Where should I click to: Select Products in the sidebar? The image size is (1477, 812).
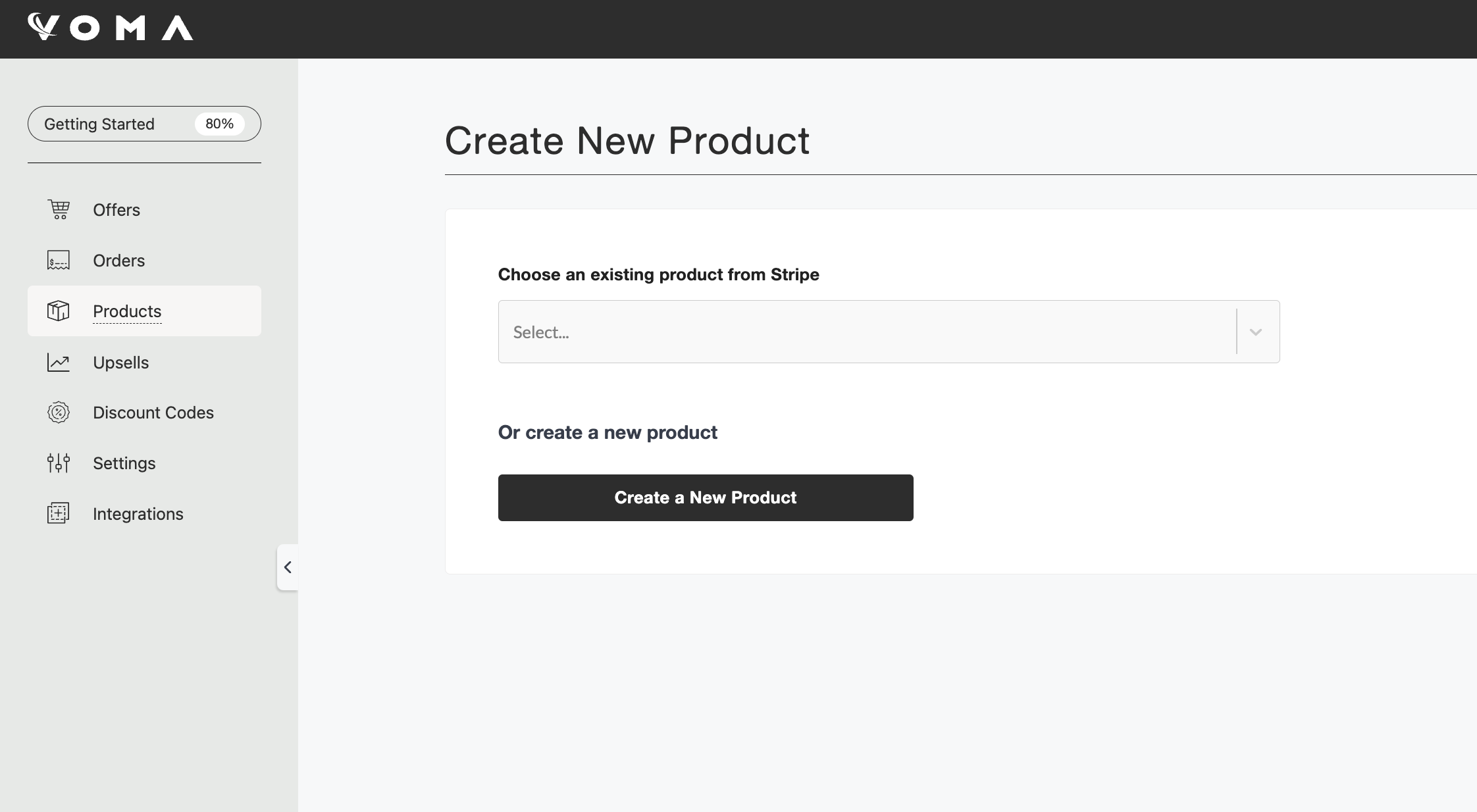144,311
